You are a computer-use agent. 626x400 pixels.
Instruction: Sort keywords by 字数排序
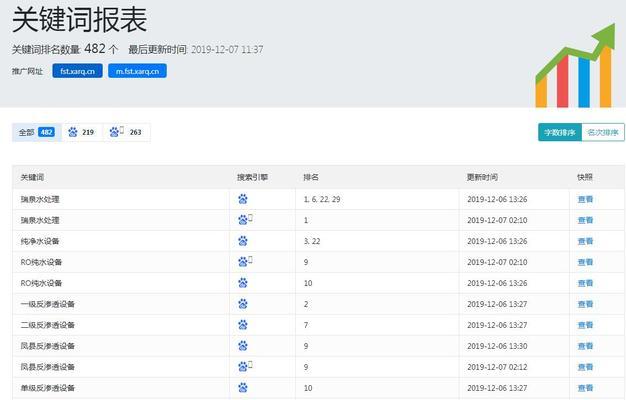click(x=559, y=132)
